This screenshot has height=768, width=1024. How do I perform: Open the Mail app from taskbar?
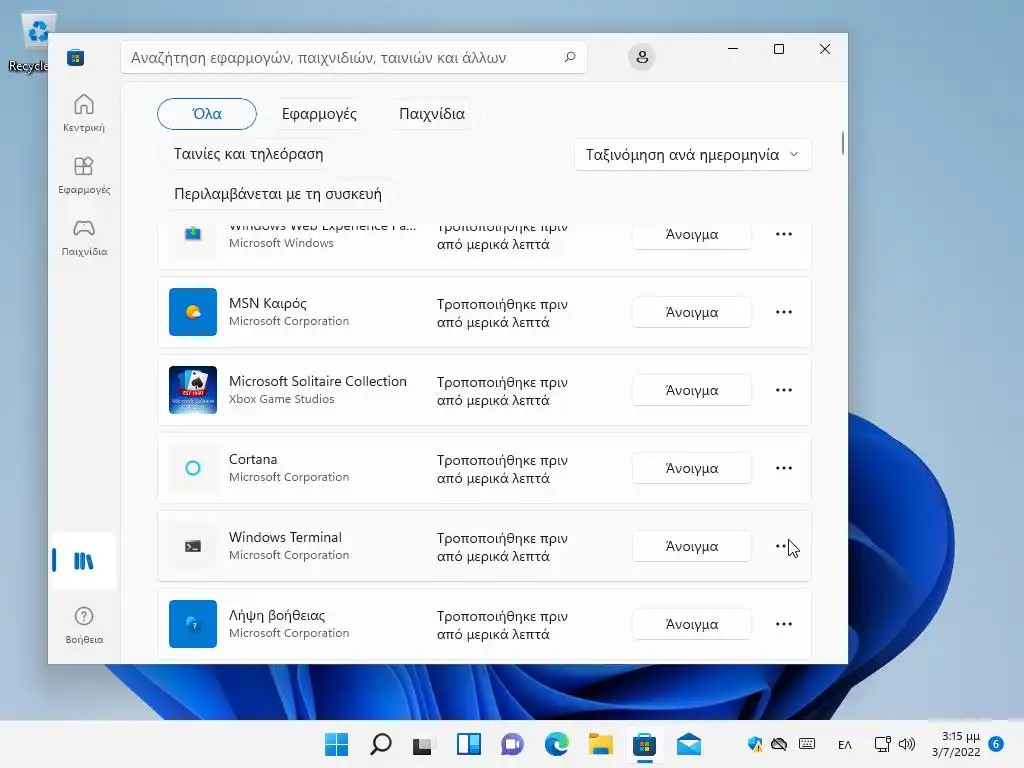point(688,744)
